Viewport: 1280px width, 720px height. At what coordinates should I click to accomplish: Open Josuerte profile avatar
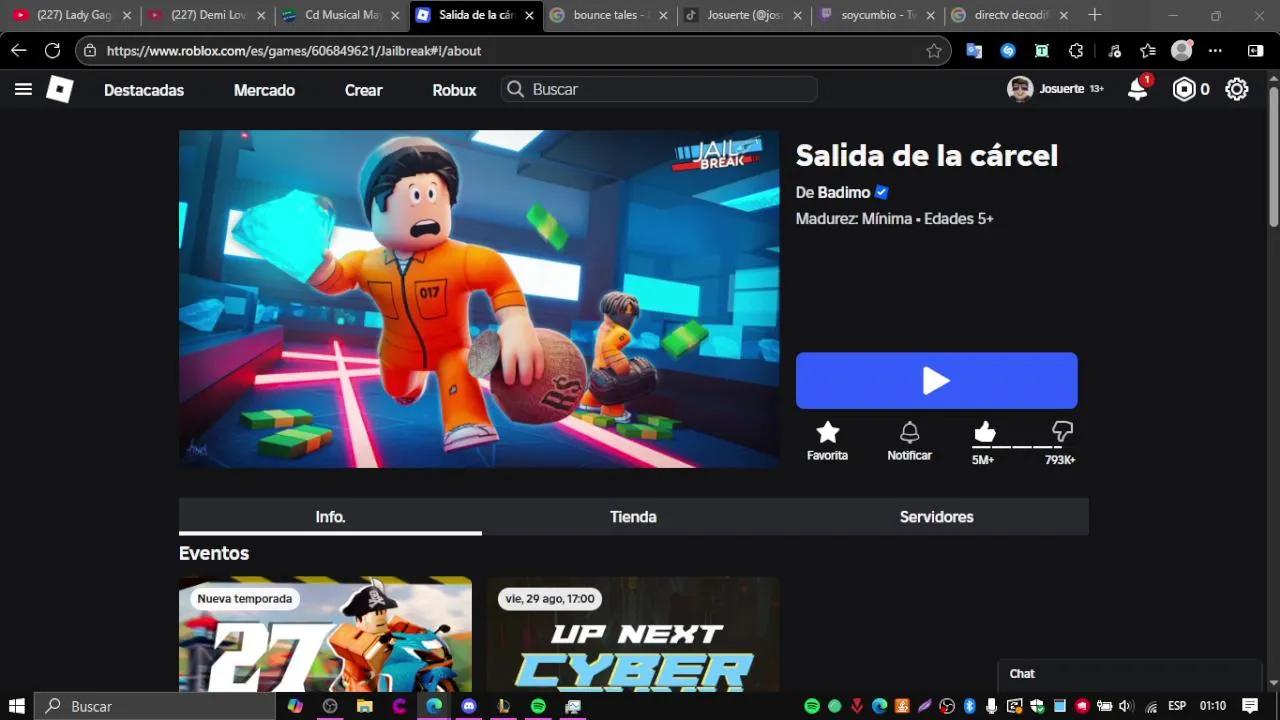(1020, 89)
